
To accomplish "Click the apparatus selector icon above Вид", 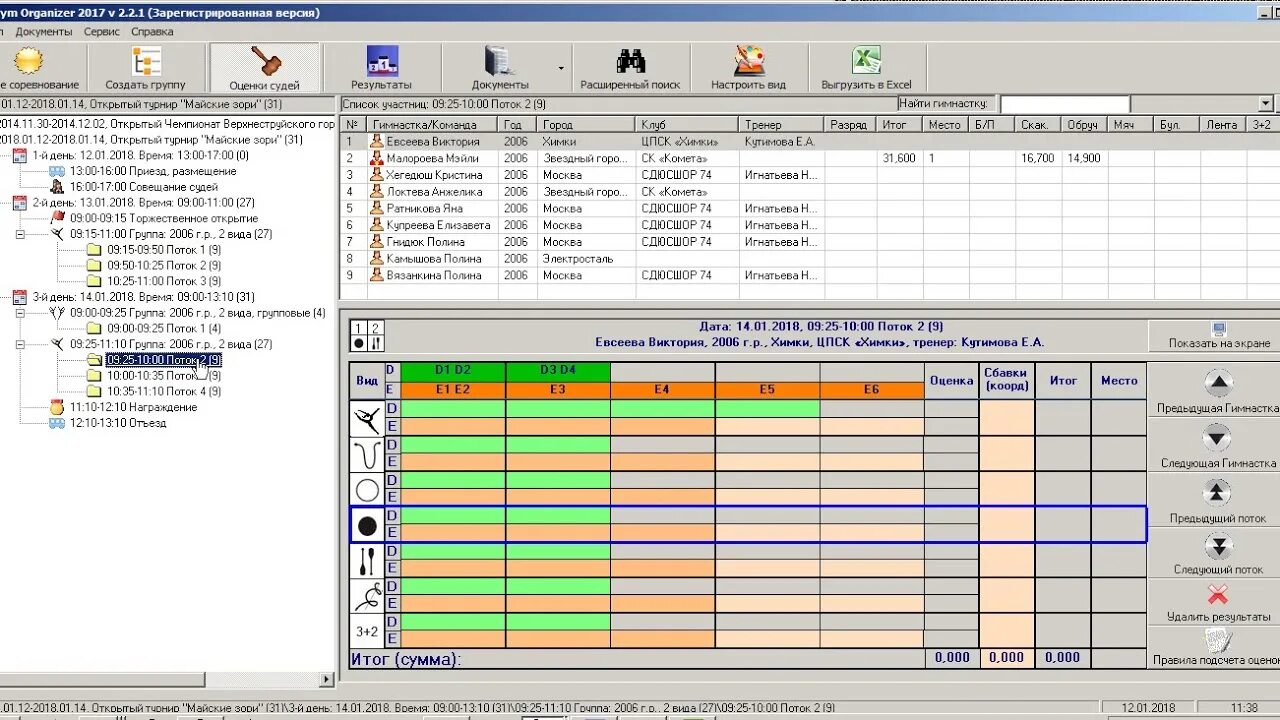I will point(367,335).
